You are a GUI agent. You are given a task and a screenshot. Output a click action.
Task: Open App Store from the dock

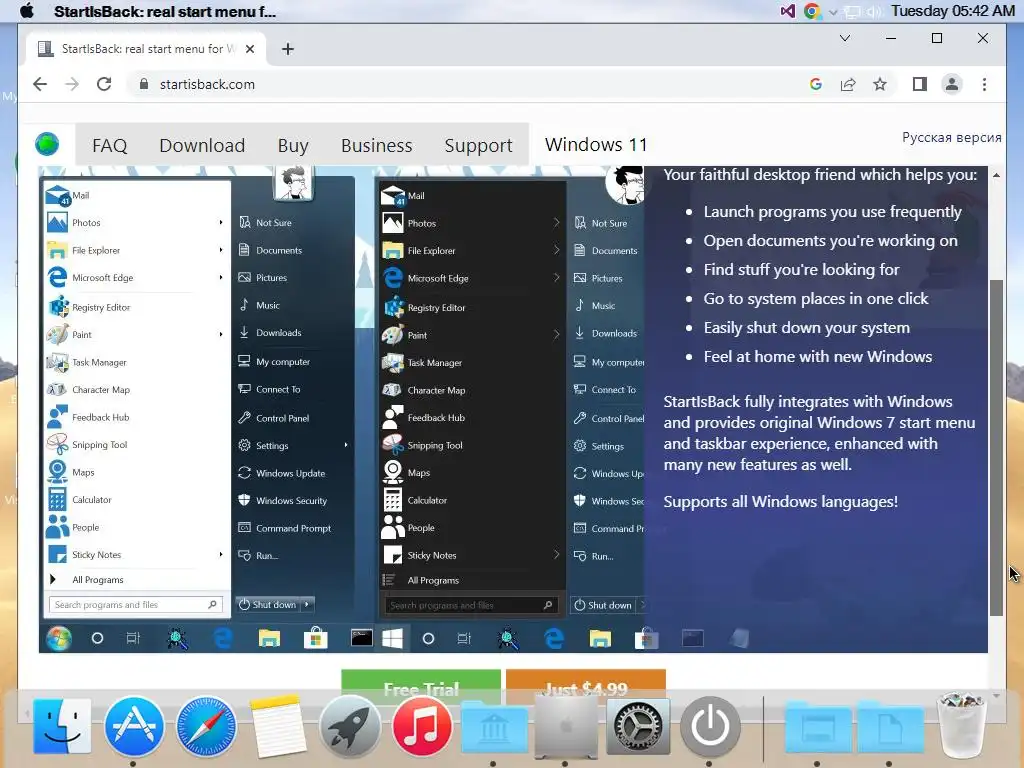133,726
